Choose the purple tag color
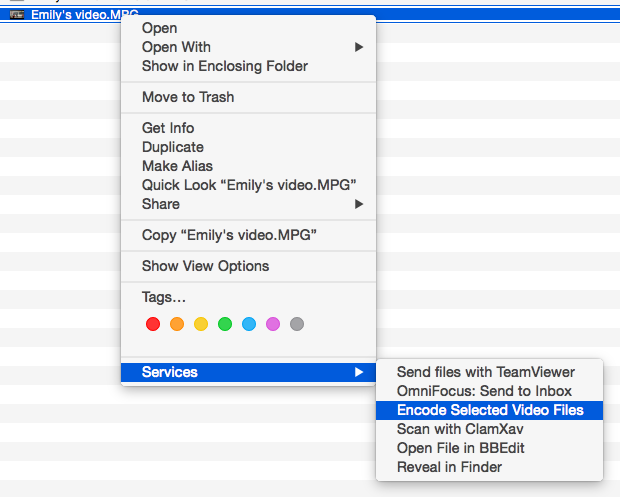The height and width of the screenshot is (497, 620). coord(273,324)
